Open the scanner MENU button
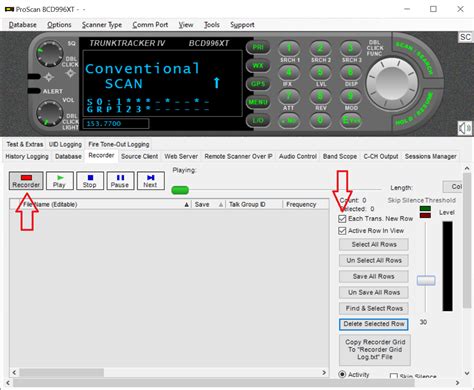 [x=258, y=102]
